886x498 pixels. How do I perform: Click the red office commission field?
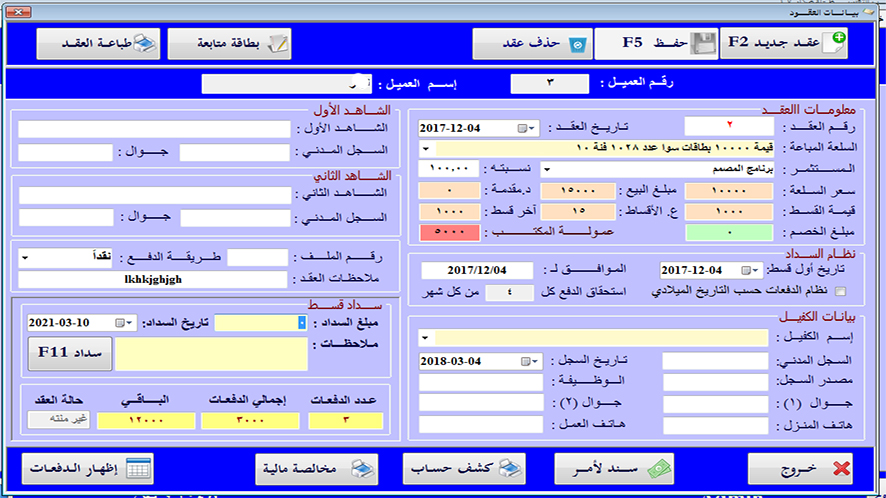click(x=450, y=232)
